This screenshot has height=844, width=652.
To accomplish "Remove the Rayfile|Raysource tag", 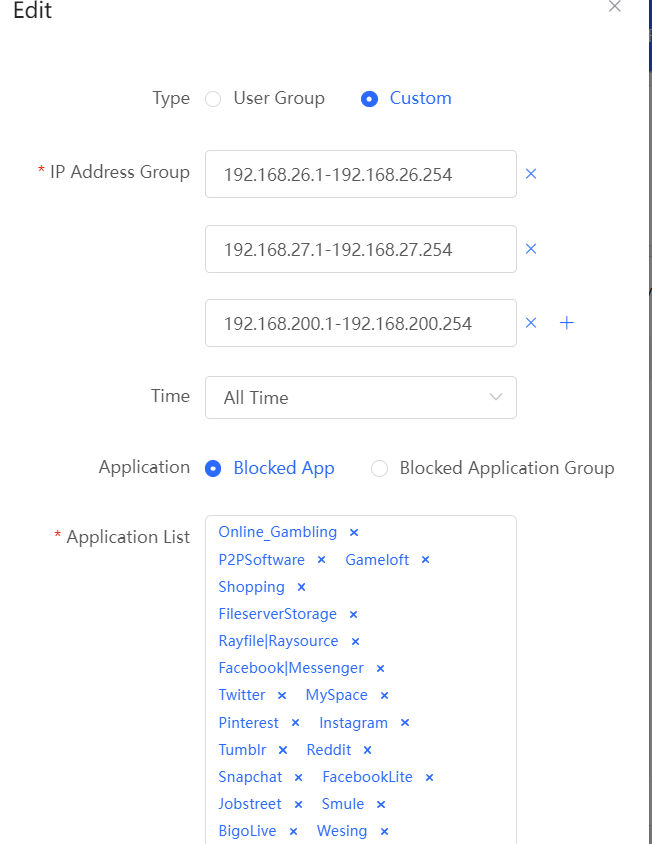I will (x=355, y=642).
